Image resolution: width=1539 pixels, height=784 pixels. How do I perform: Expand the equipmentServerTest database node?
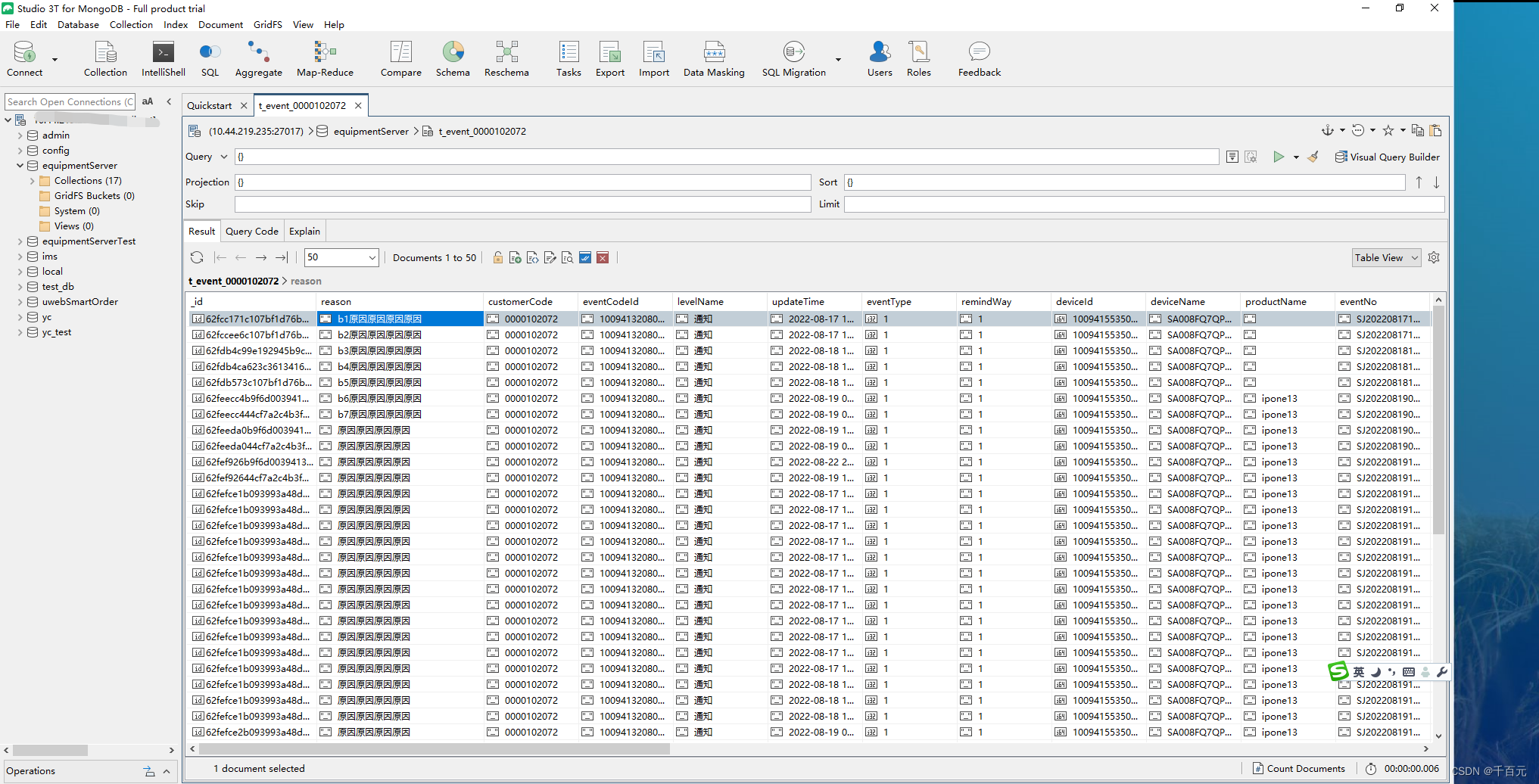(20, 241)
